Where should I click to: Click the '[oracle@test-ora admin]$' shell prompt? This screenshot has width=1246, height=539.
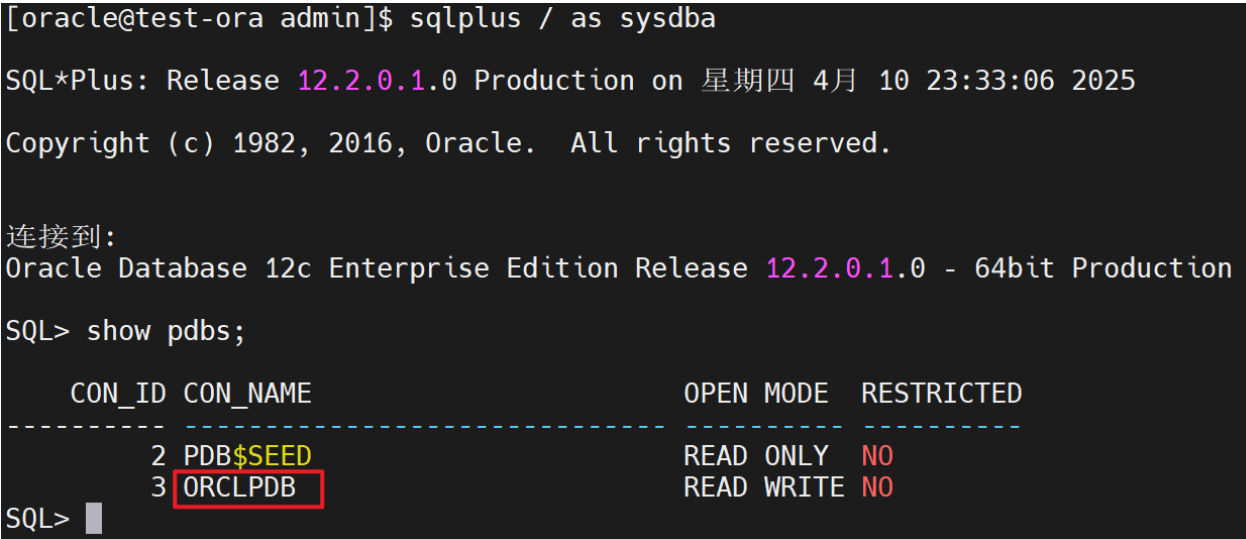(x=199, y=19)
